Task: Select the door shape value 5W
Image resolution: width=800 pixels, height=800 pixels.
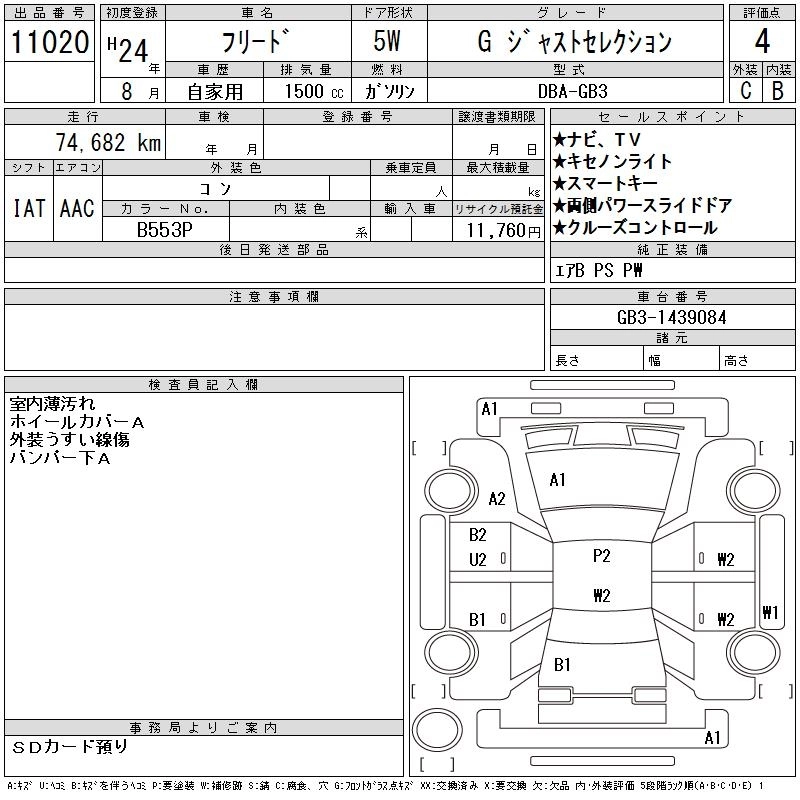Action: coord(387,41)
